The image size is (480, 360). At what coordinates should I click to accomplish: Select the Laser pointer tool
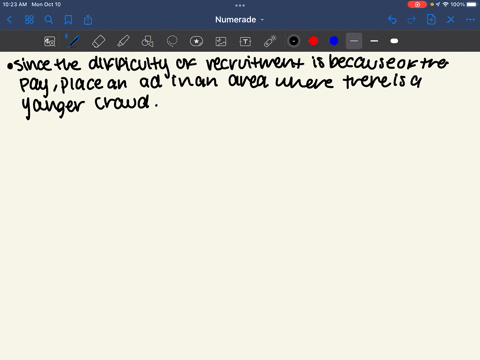tap(270, 41)
